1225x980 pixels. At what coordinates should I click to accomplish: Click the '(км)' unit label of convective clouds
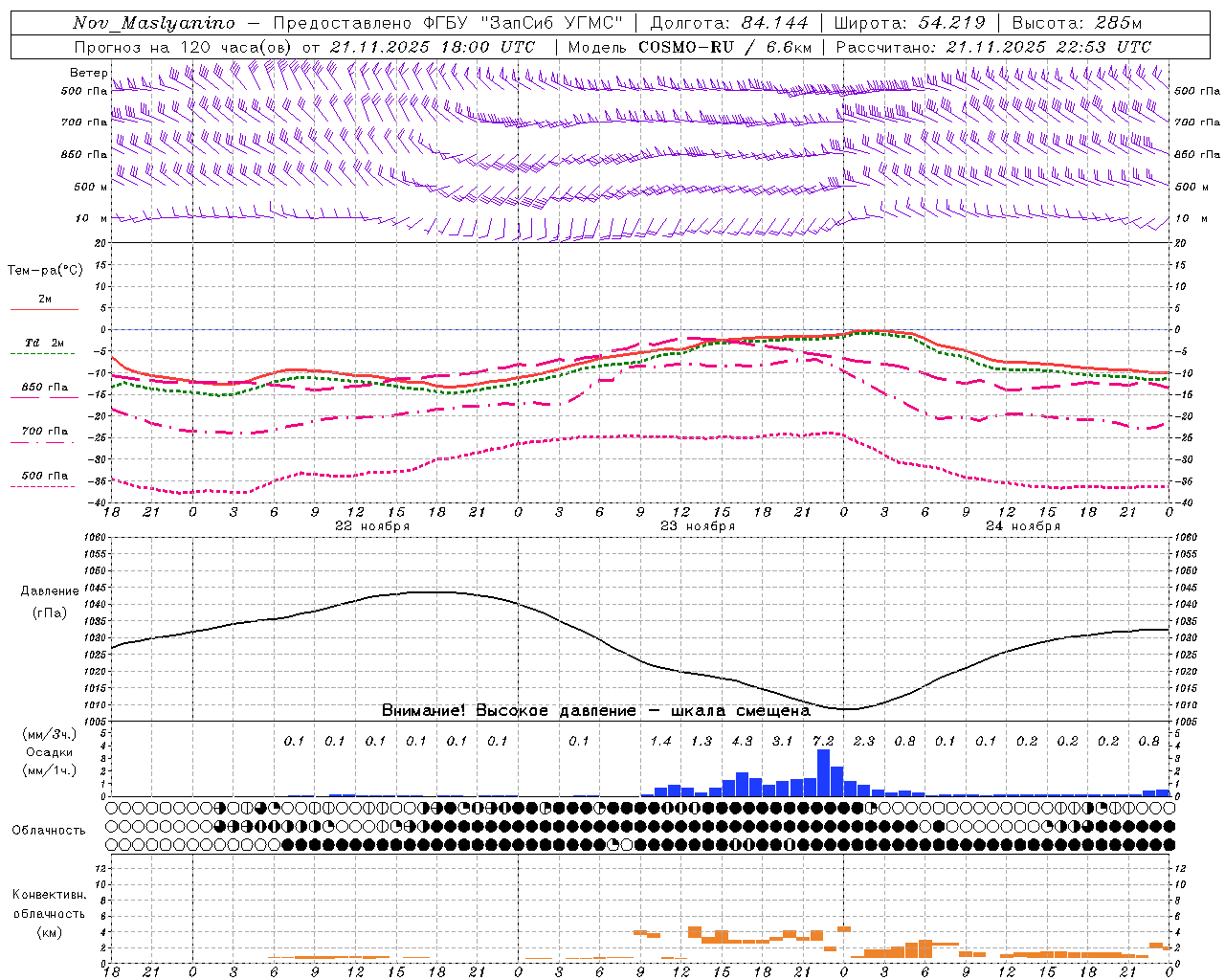tap(50, 932)
